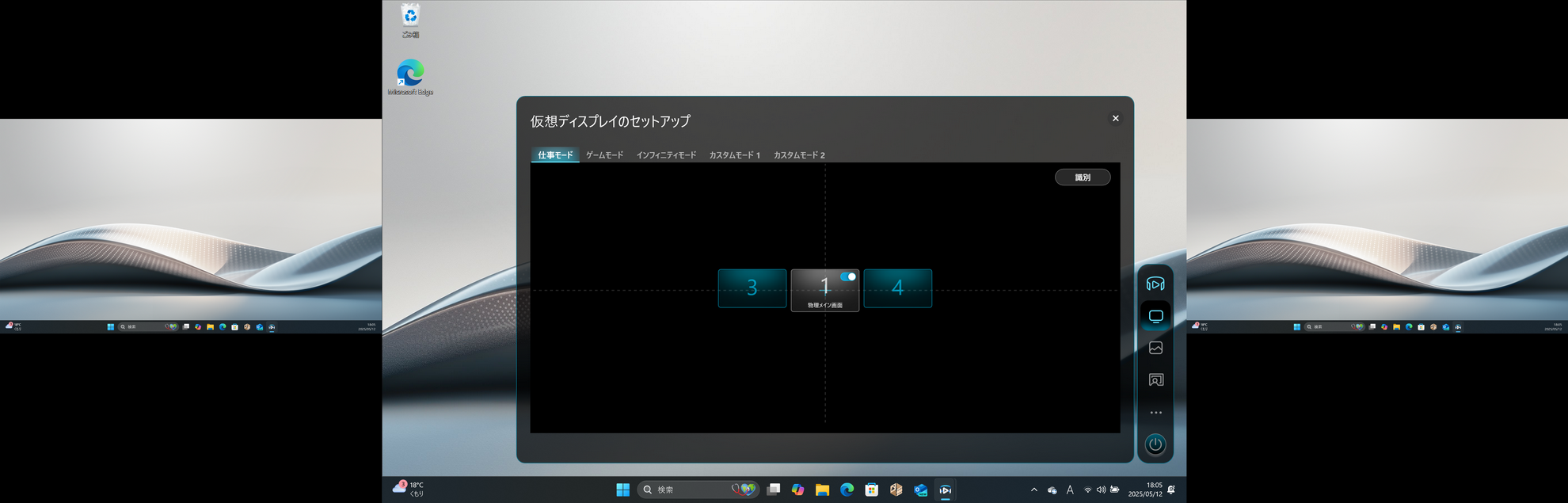Switch to the ゲームモード tab
The image size is (1568, 503).
604,155
